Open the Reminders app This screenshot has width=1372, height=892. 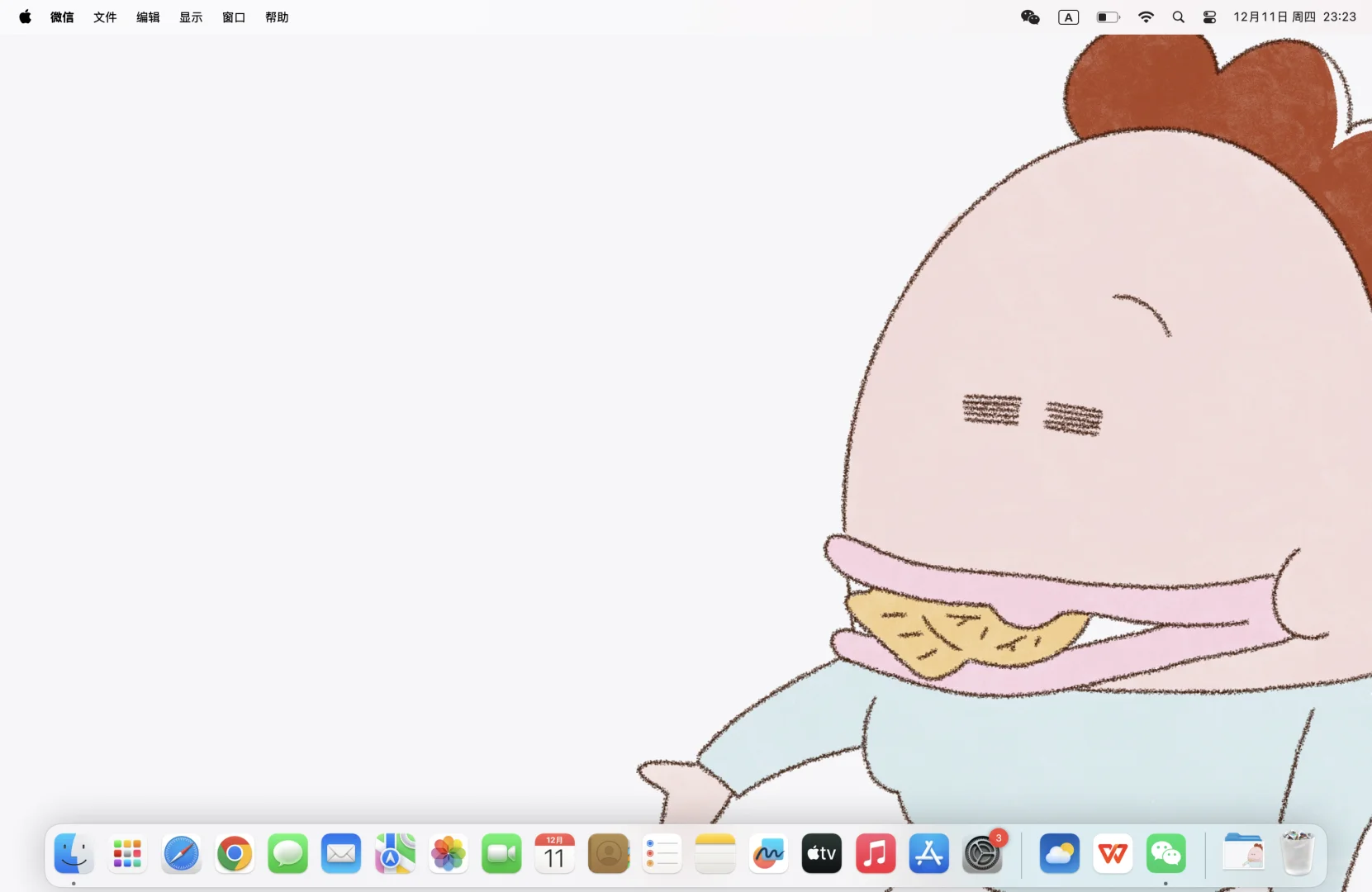click(x=661, y=854)
